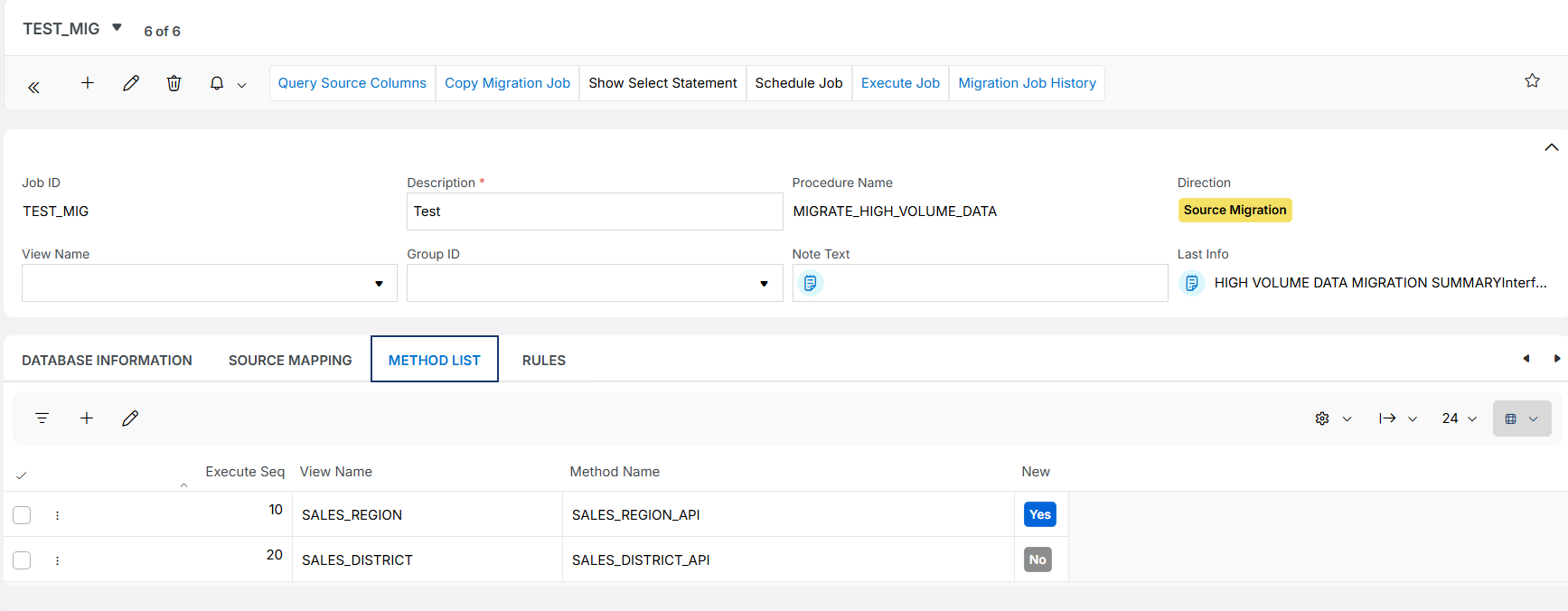This screenshot has height=611, width=1568.
Task: Open Last Info note icon
Action: tap(1192, 283)
